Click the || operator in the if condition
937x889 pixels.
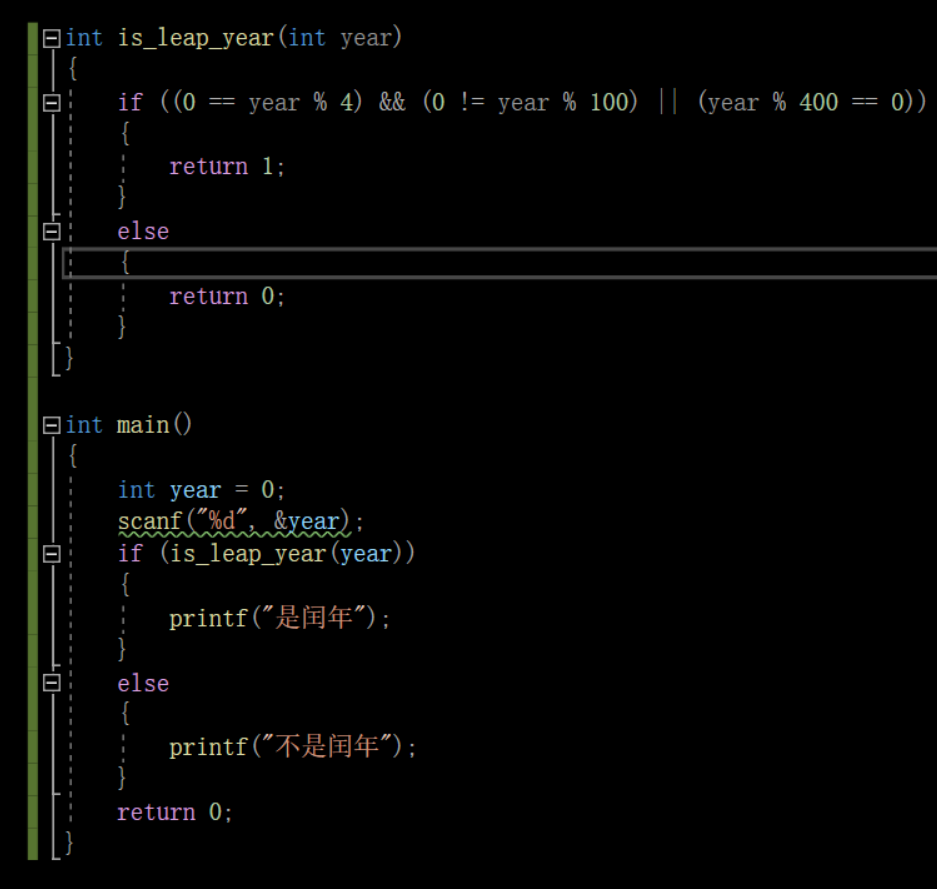point(667,103)
